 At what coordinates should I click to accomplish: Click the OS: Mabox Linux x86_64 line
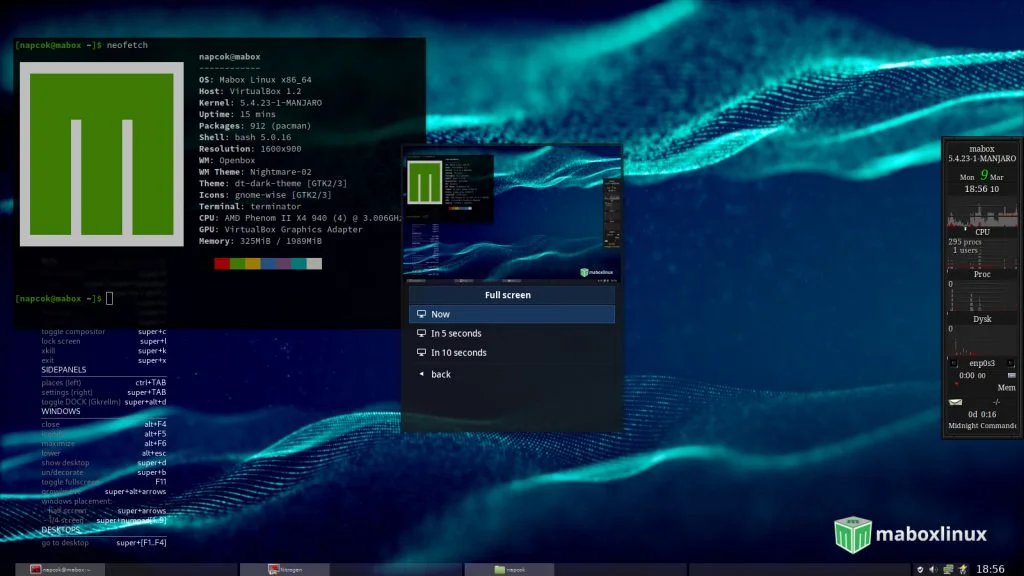(x=255, y=80)
